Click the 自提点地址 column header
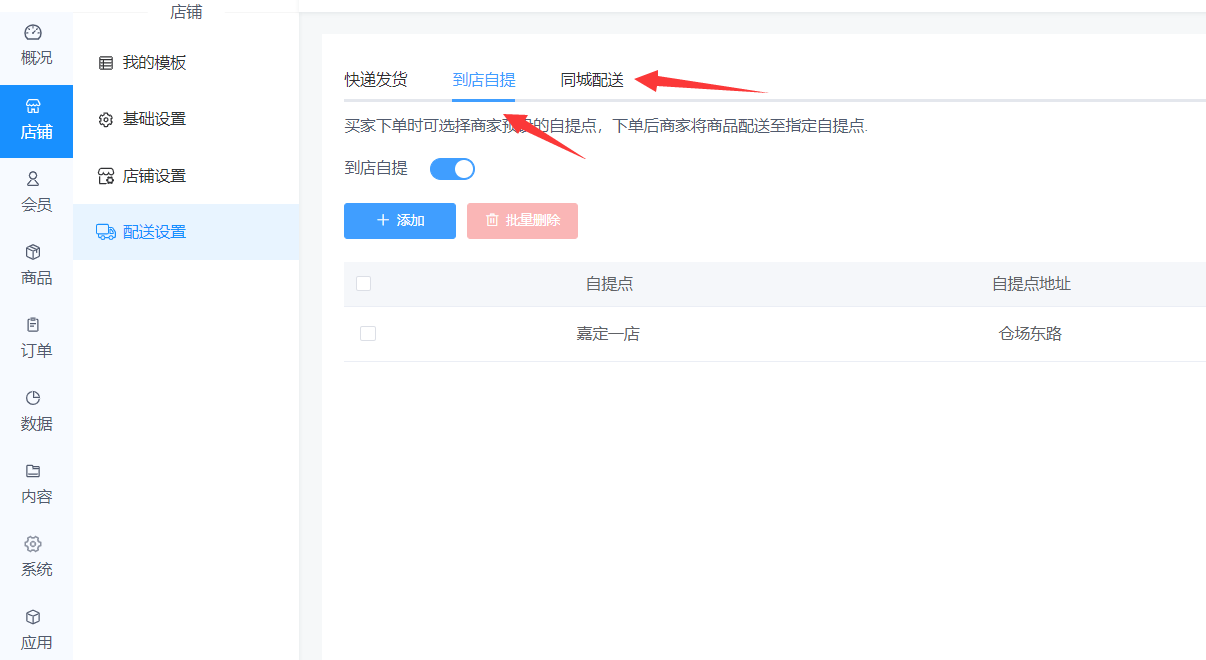This screenshot has width=1206, height=660. click(1031, 284)
